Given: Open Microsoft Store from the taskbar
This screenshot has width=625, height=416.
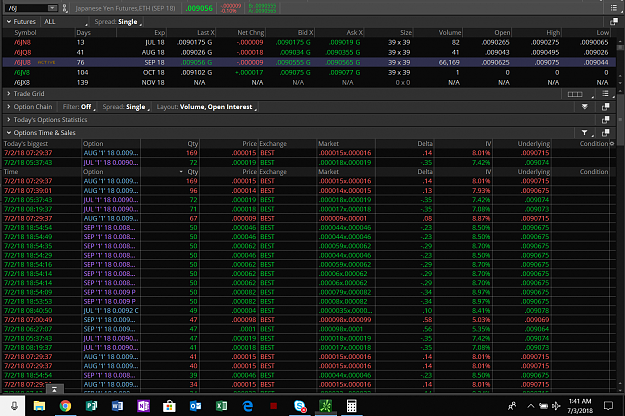Looking at the screenshot, I should (169, 406).
